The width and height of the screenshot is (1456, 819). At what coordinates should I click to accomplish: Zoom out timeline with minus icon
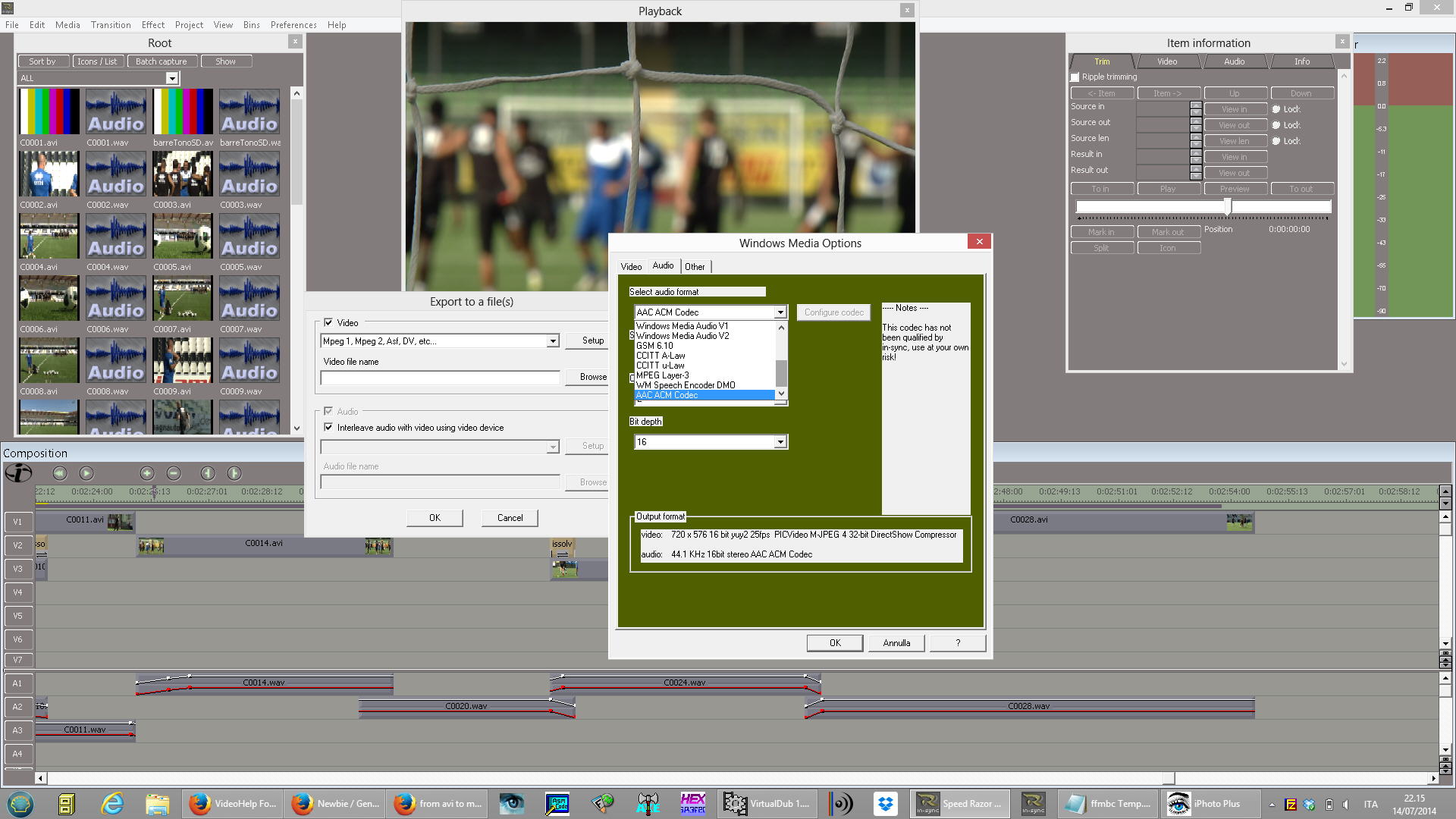(174, 473)
